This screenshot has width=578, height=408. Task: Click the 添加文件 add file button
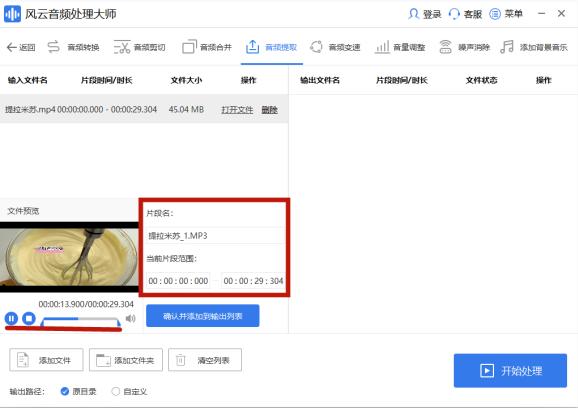tap(46, 360)
